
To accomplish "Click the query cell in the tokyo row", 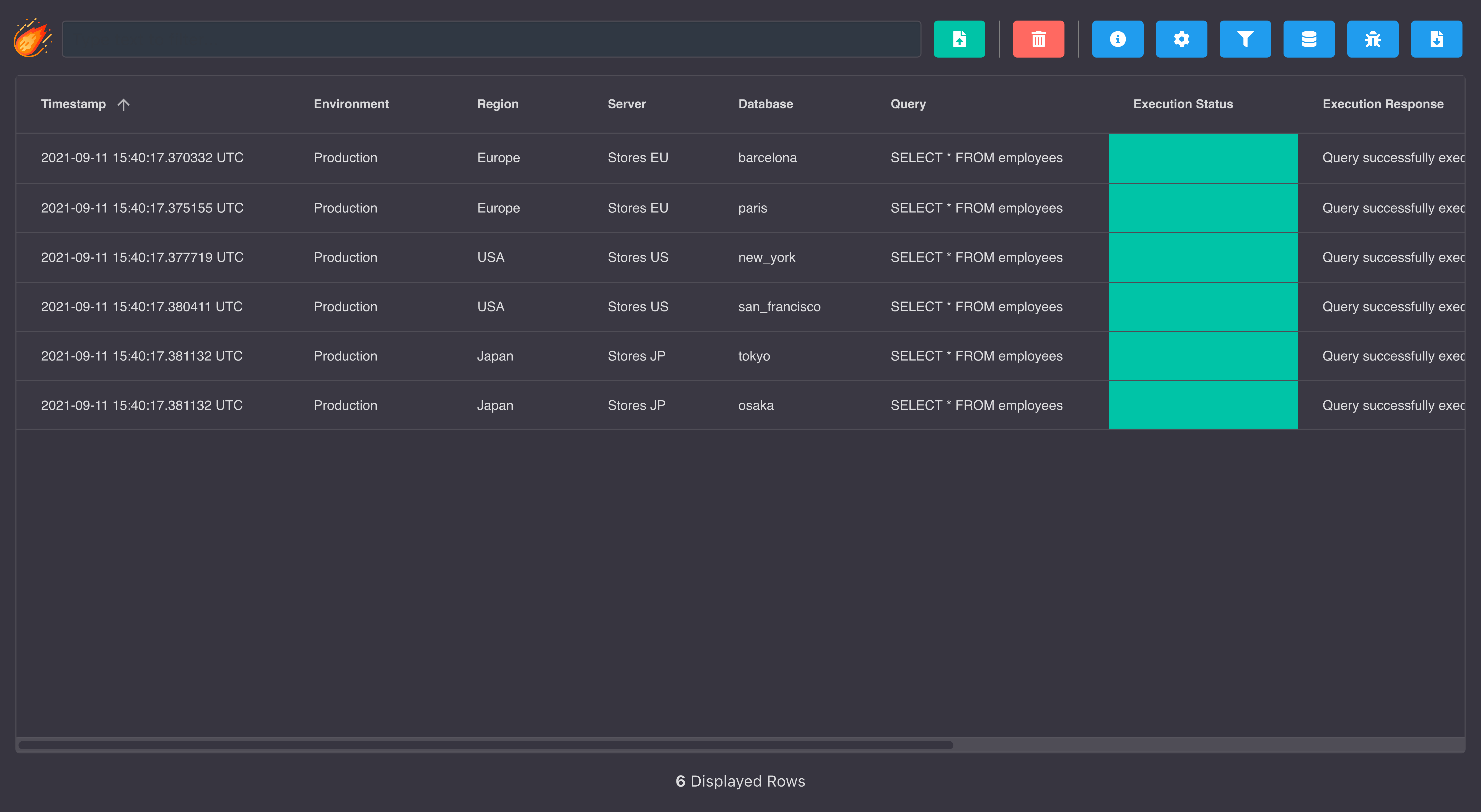I will click(976, 356).
